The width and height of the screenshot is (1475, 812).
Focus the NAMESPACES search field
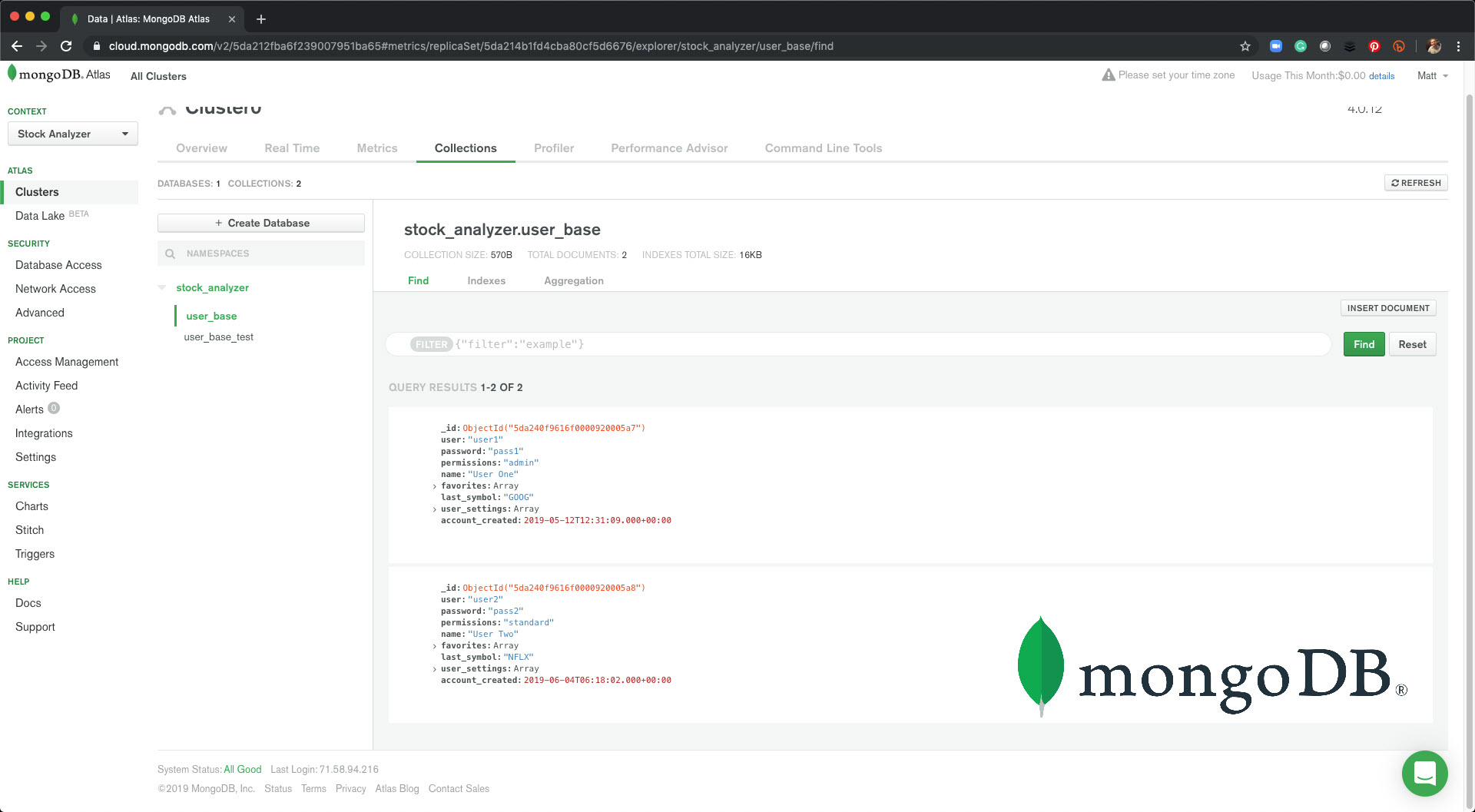point(261,254)
